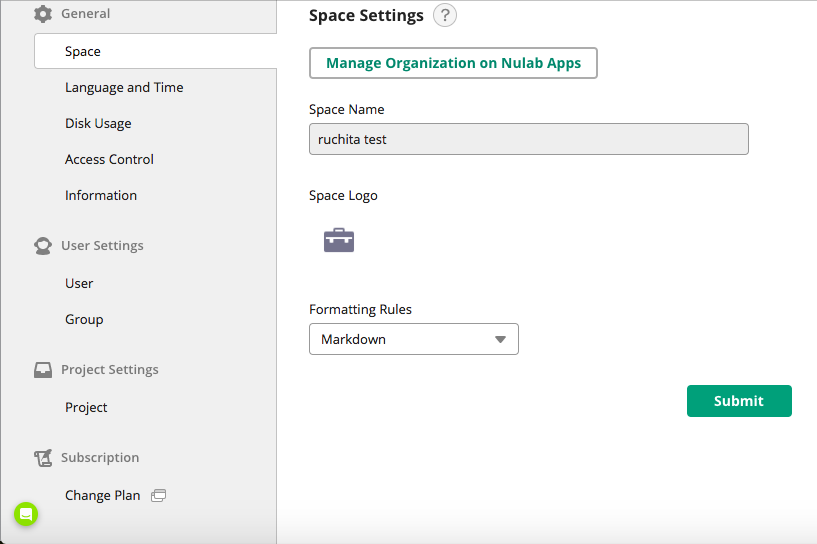
Task: Click the new-window icon beside Change Plan
Action: click(x=158, y=496)
